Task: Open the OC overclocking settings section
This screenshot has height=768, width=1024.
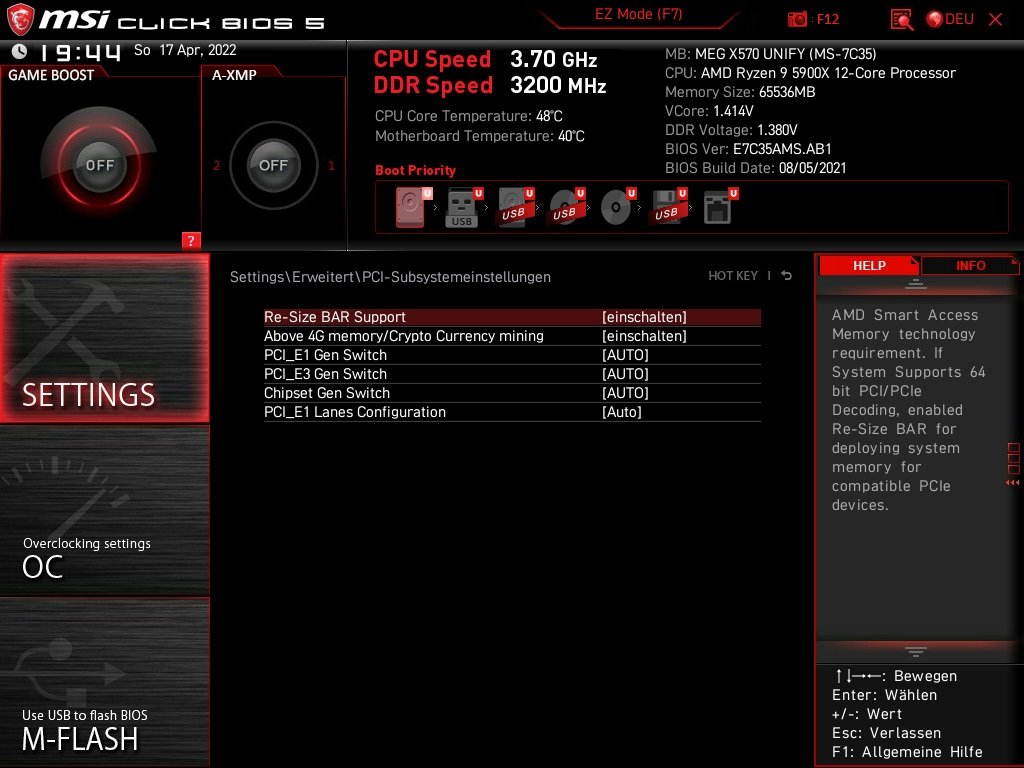Action: coord(105,558)
